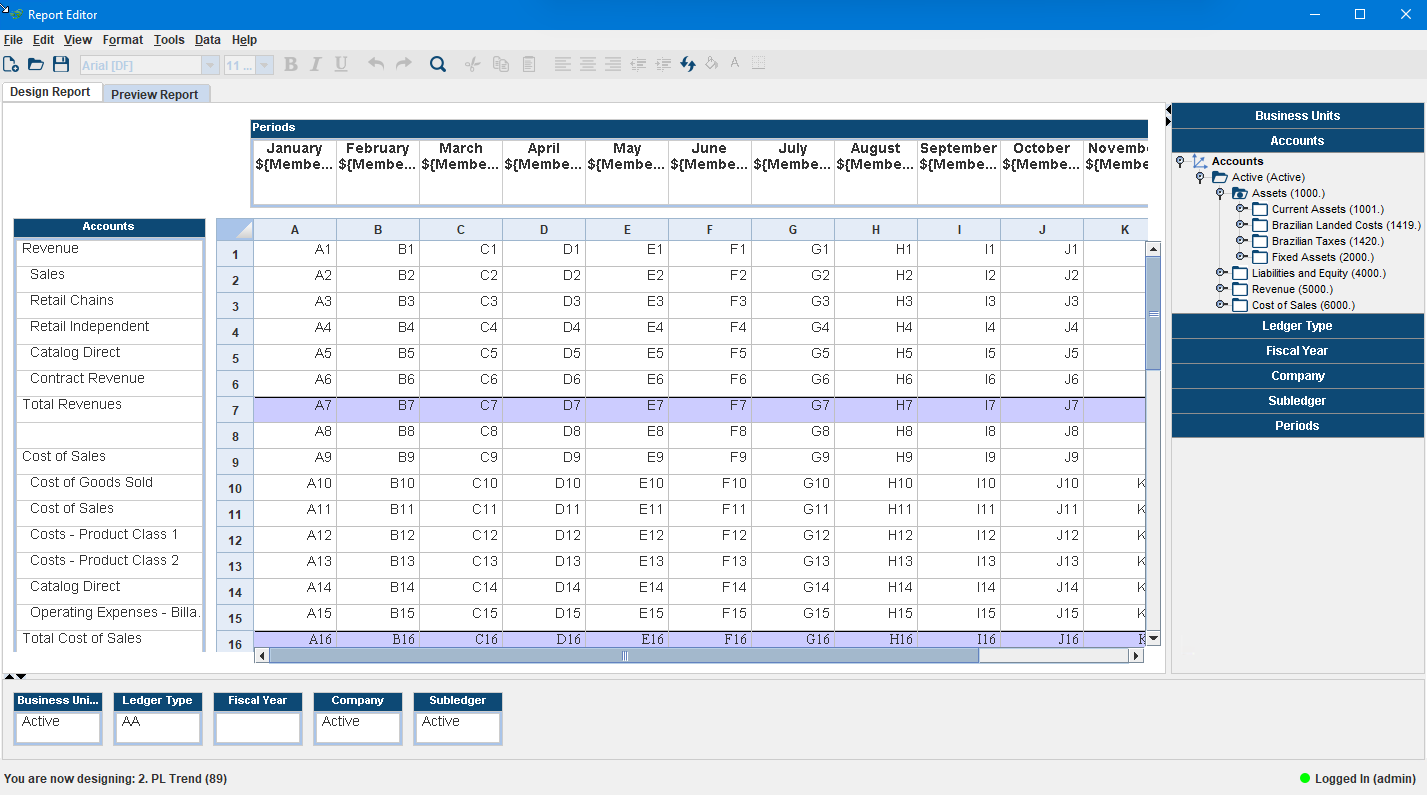Click the horizontal scrollbar right arrow
Viewport: 1427px width, 795px height.
point(1136,656)
